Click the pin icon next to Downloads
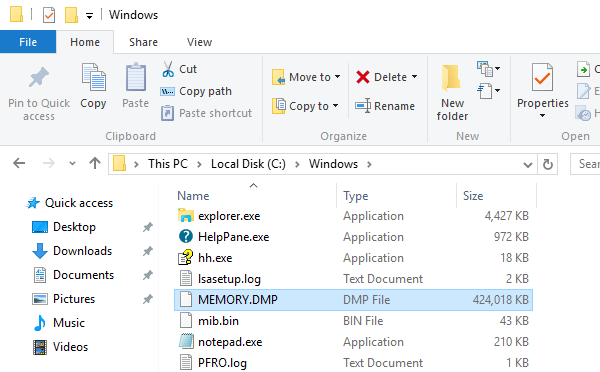 click(x=148, y=251)
